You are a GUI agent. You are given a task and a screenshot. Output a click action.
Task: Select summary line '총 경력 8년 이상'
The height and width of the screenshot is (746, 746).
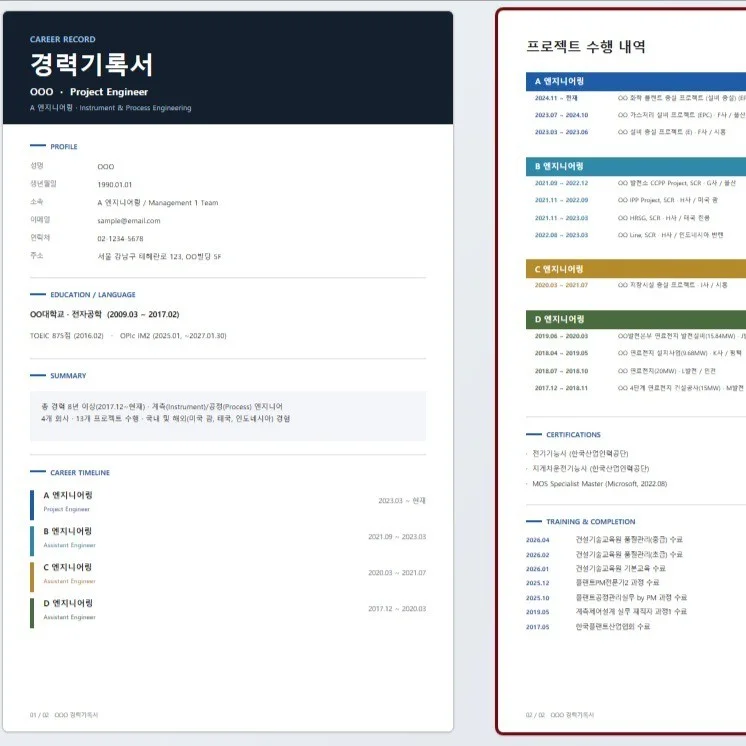click(x=69, y=407)
